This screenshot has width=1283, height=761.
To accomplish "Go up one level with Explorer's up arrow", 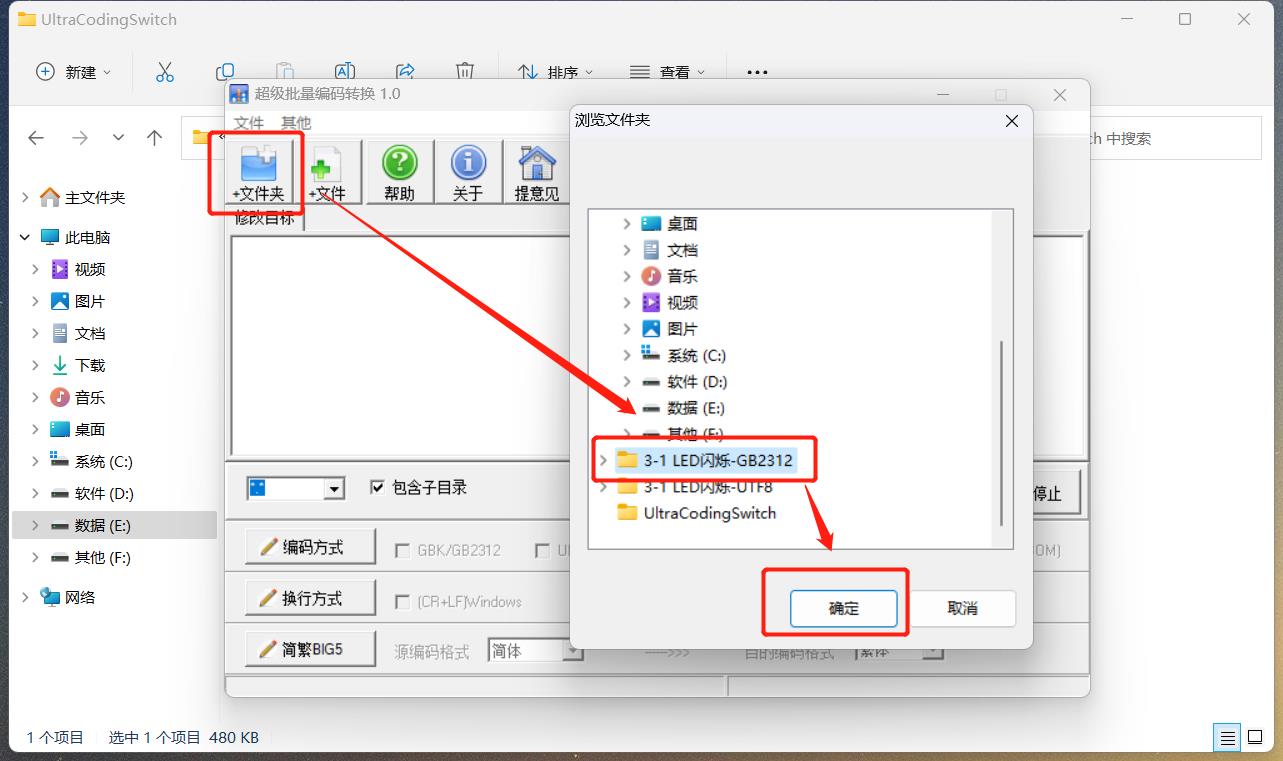I will click(x=154, y=138).
